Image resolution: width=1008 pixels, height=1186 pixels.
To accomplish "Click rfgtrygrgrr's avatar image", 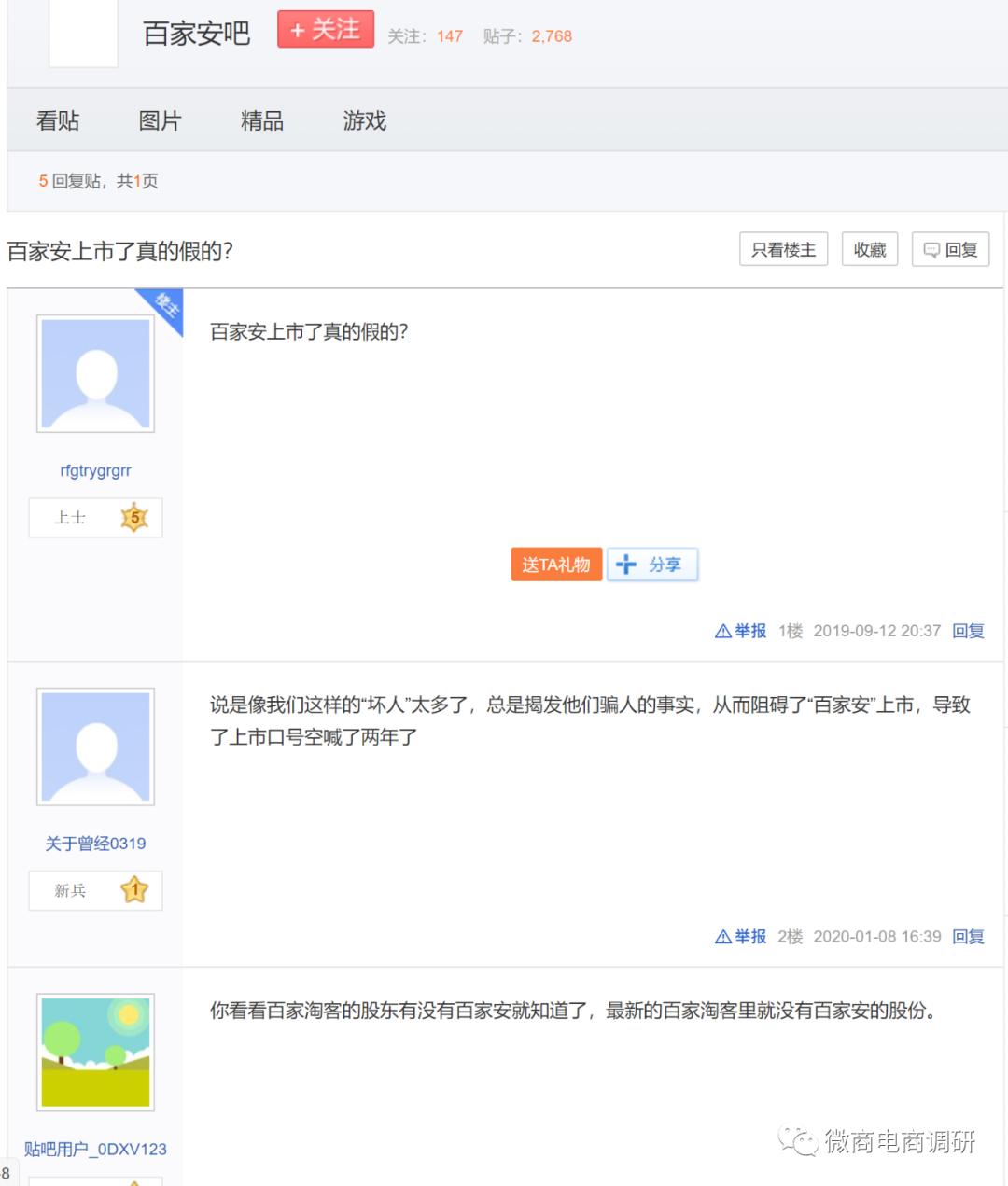I will click(x=95, y=373).
